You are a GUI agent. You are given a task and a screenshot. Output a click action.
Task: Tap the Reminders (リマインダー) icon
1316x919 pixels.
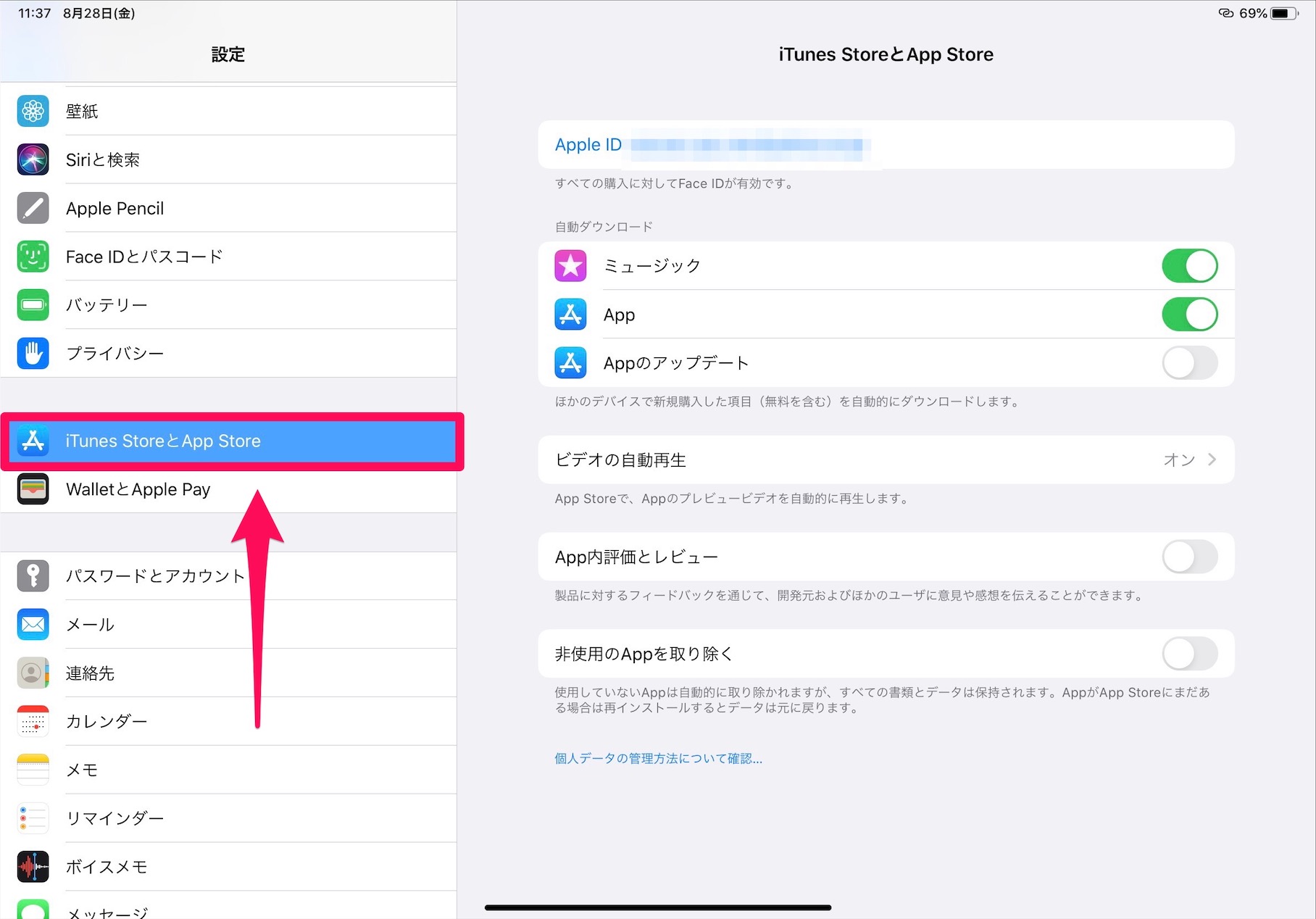33,818
